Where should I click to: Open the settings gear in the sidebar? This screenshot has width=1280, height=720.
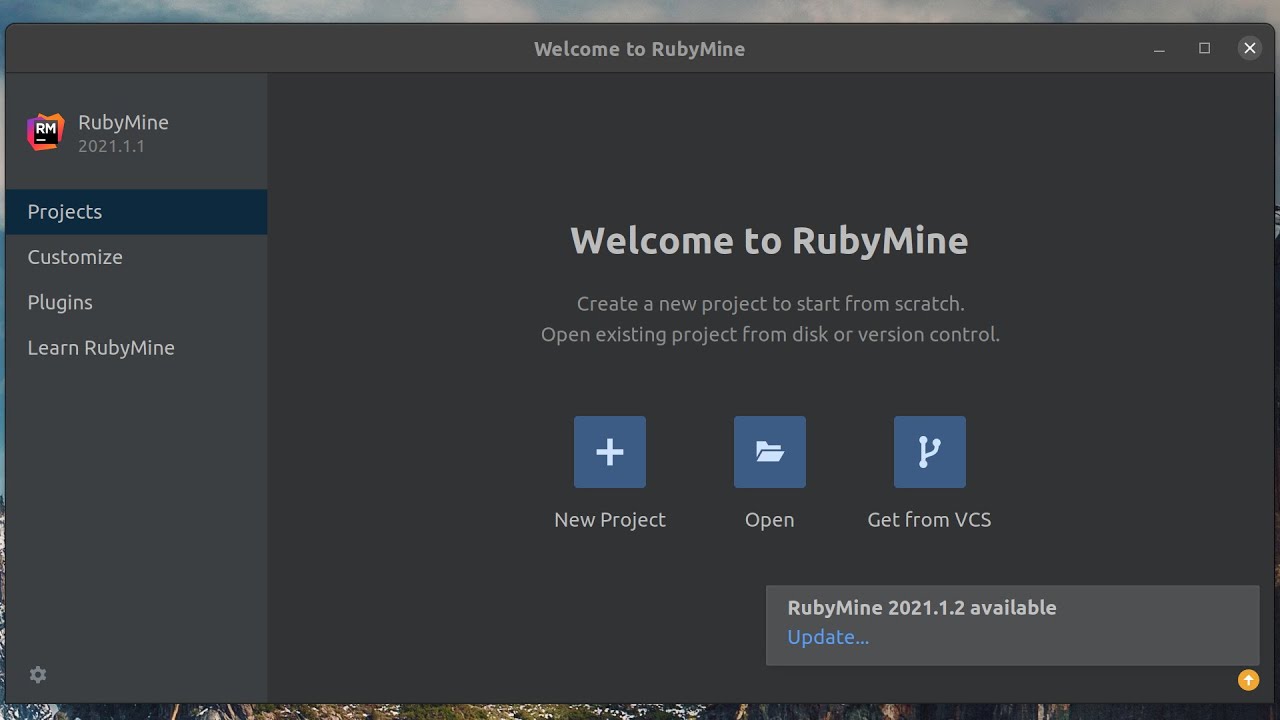coord(38,675)
